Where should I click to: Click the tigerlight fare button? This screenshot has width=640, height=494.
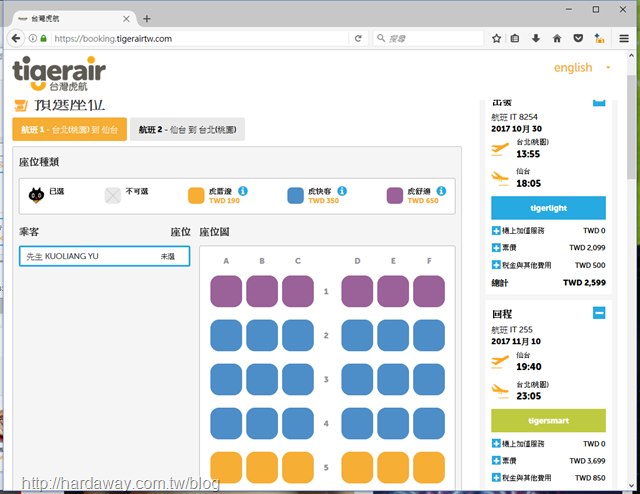click(548, 208)
